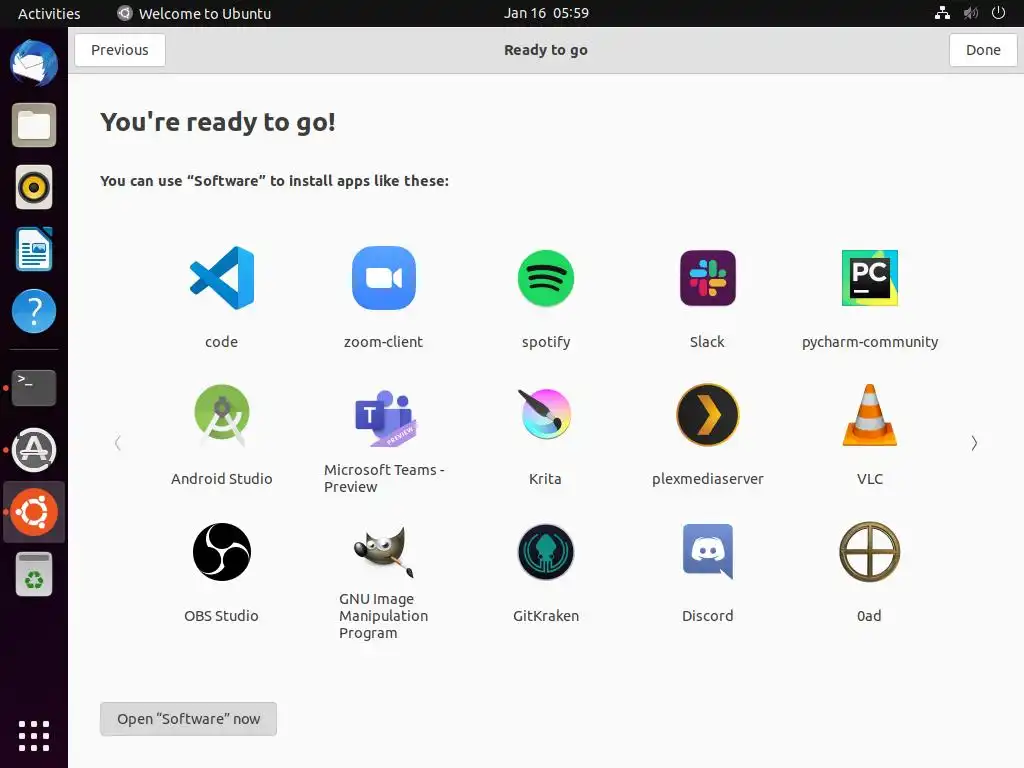Select the GIMP mascot icon
Viewport: 1024px width, 768px height.
click(x=383, y=552)
